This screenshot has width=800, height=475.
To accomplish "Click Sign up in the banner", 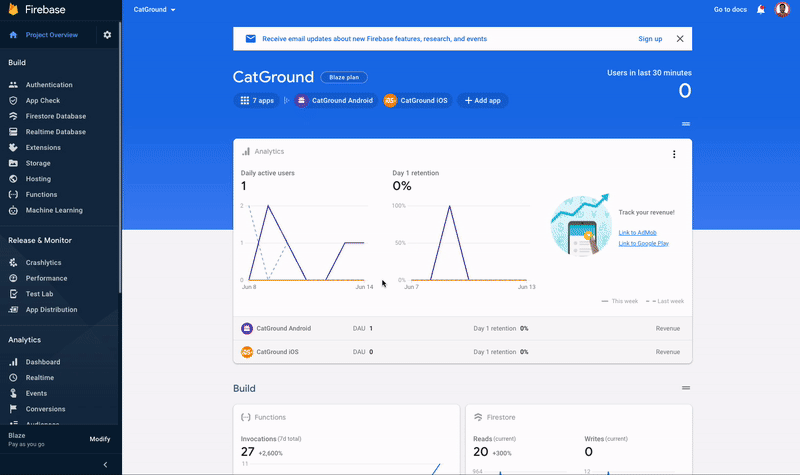I will tap(650, 39).
